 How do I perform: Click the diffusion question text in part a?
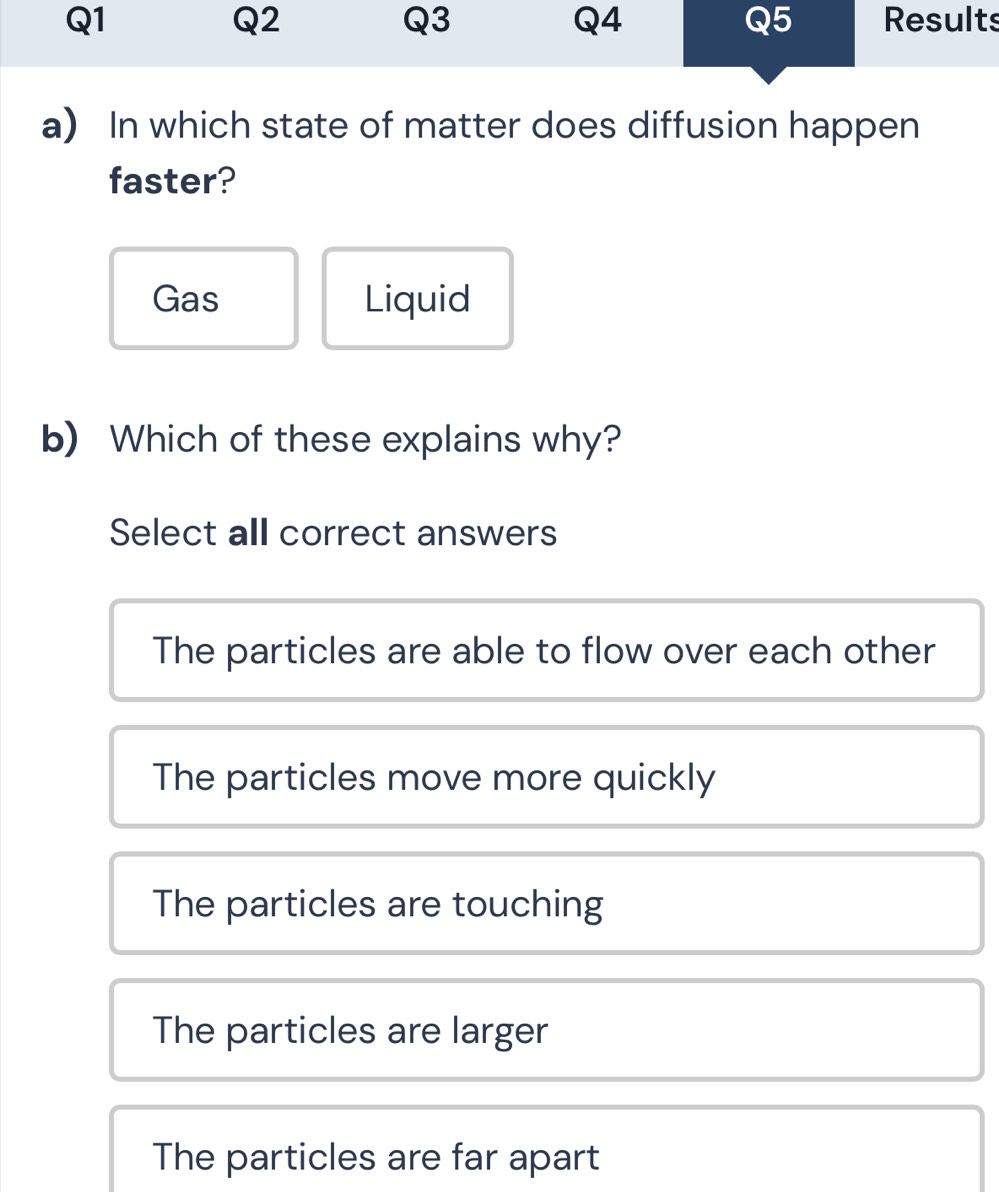514,127
